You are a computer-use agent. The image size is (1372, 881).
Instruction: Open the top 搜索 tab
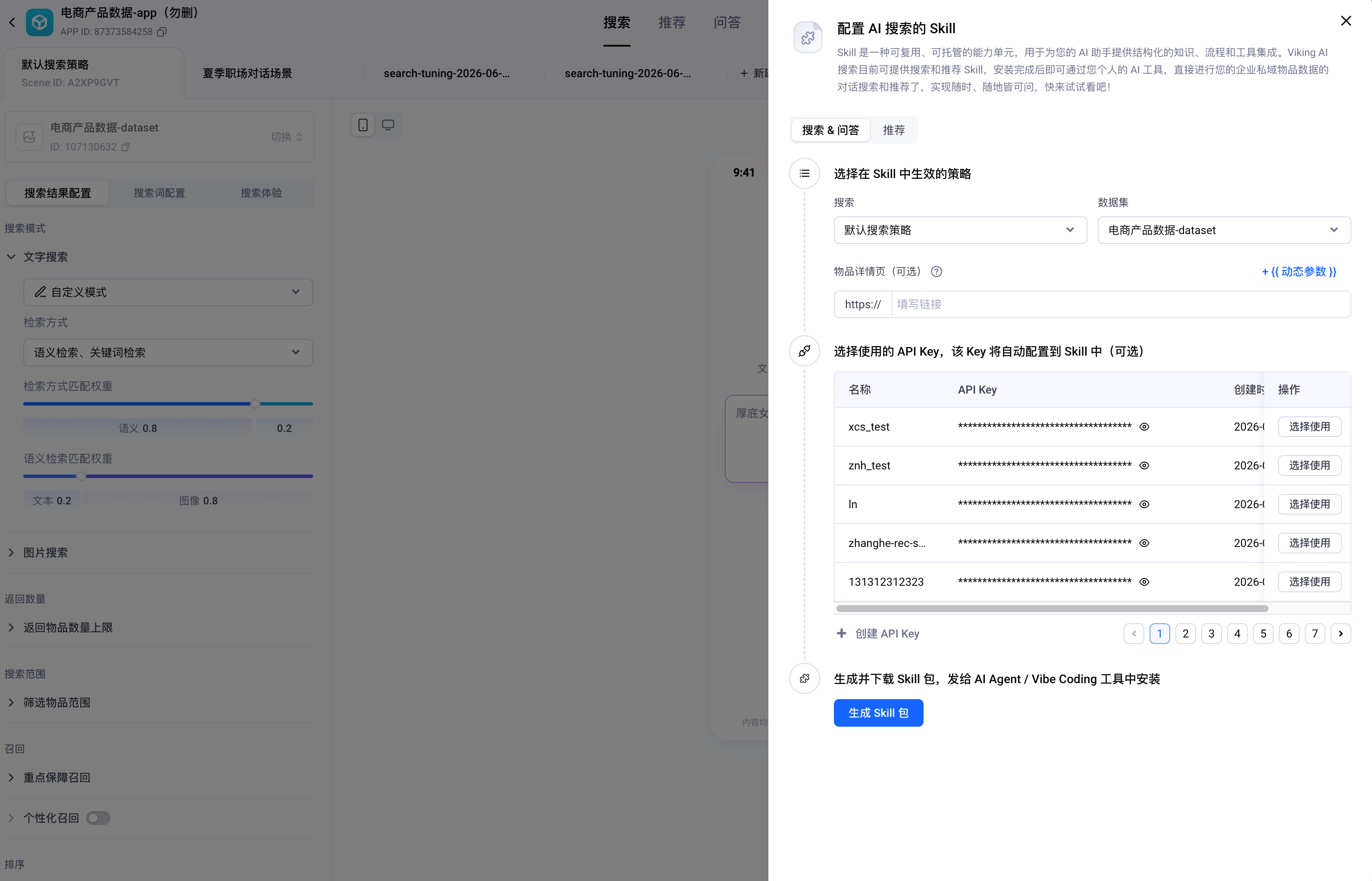click(x=617, y=22)
